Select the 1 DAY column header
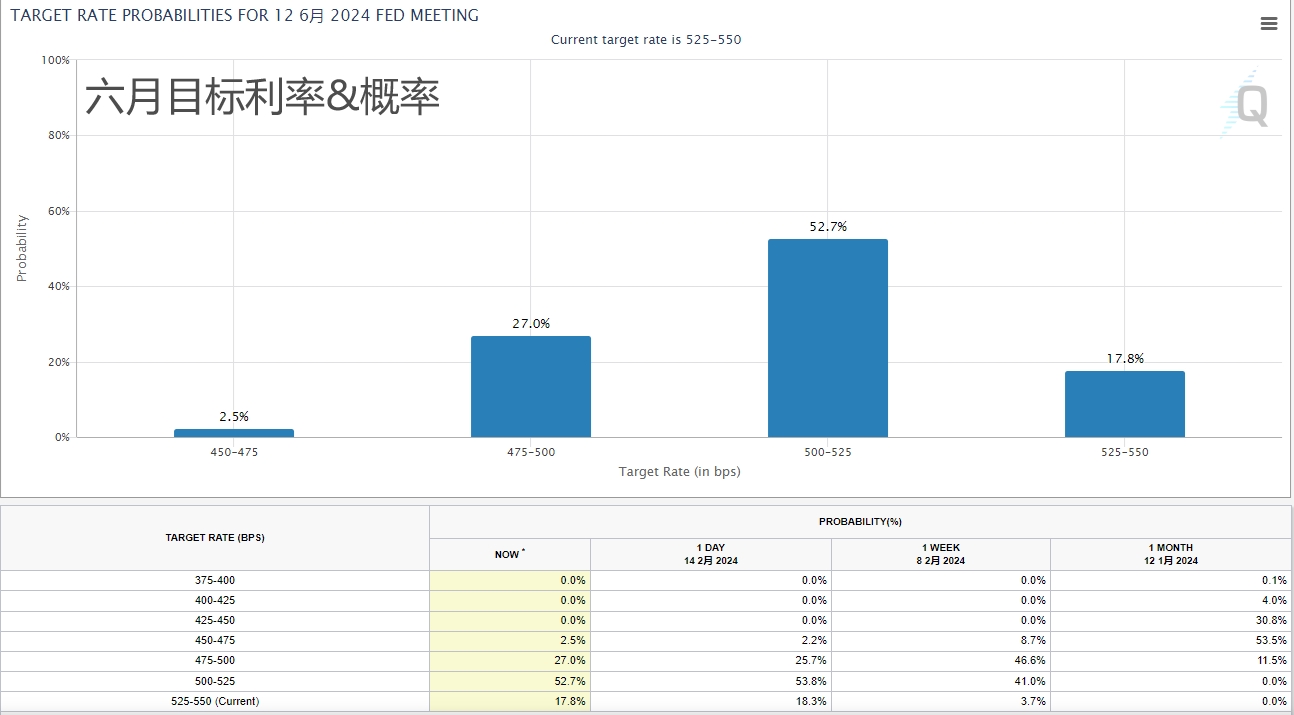The image size is (1294, 715). pyautogui.click(x=710, y=554)
